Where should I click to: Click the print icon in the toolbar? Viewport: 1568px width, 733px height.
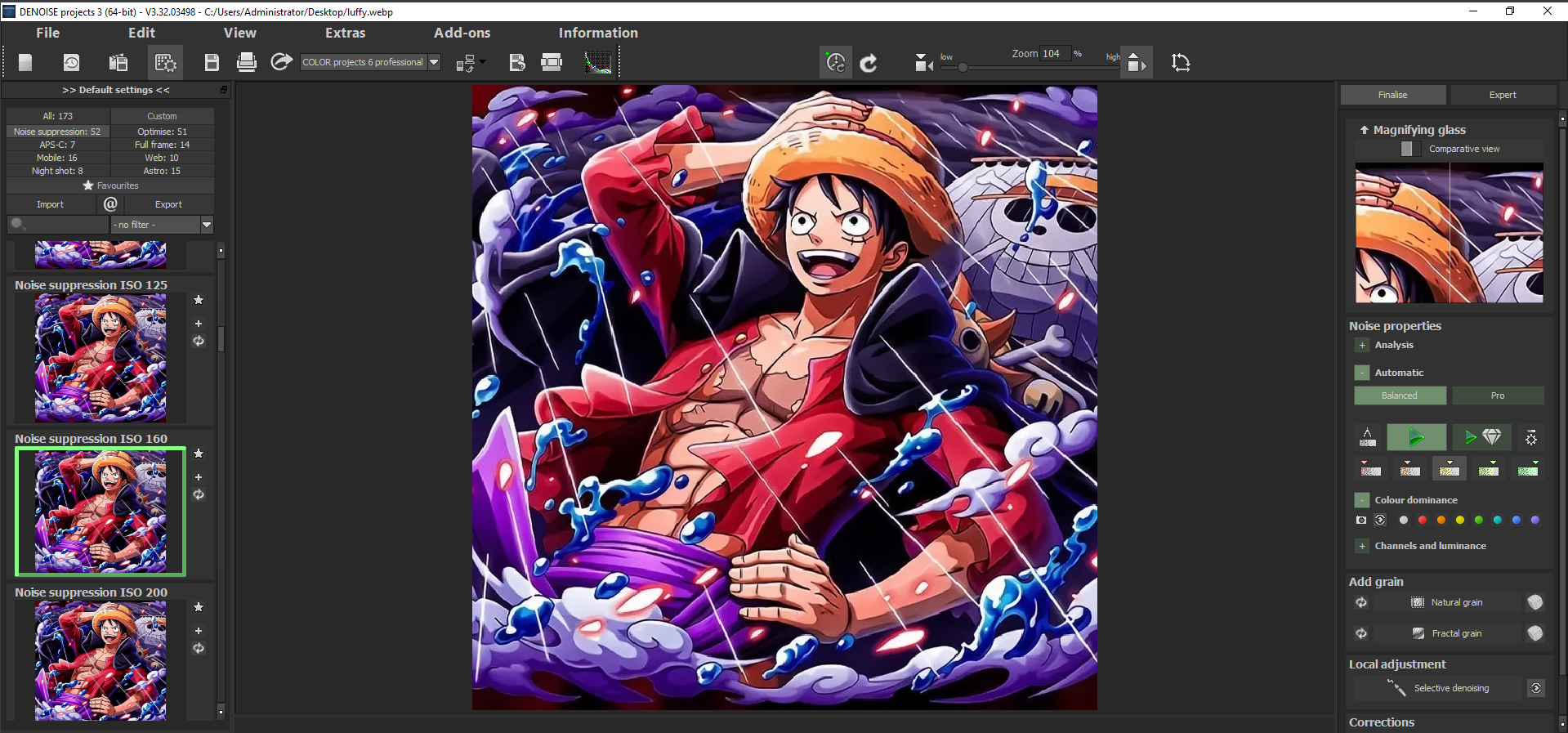coord(246,62)
